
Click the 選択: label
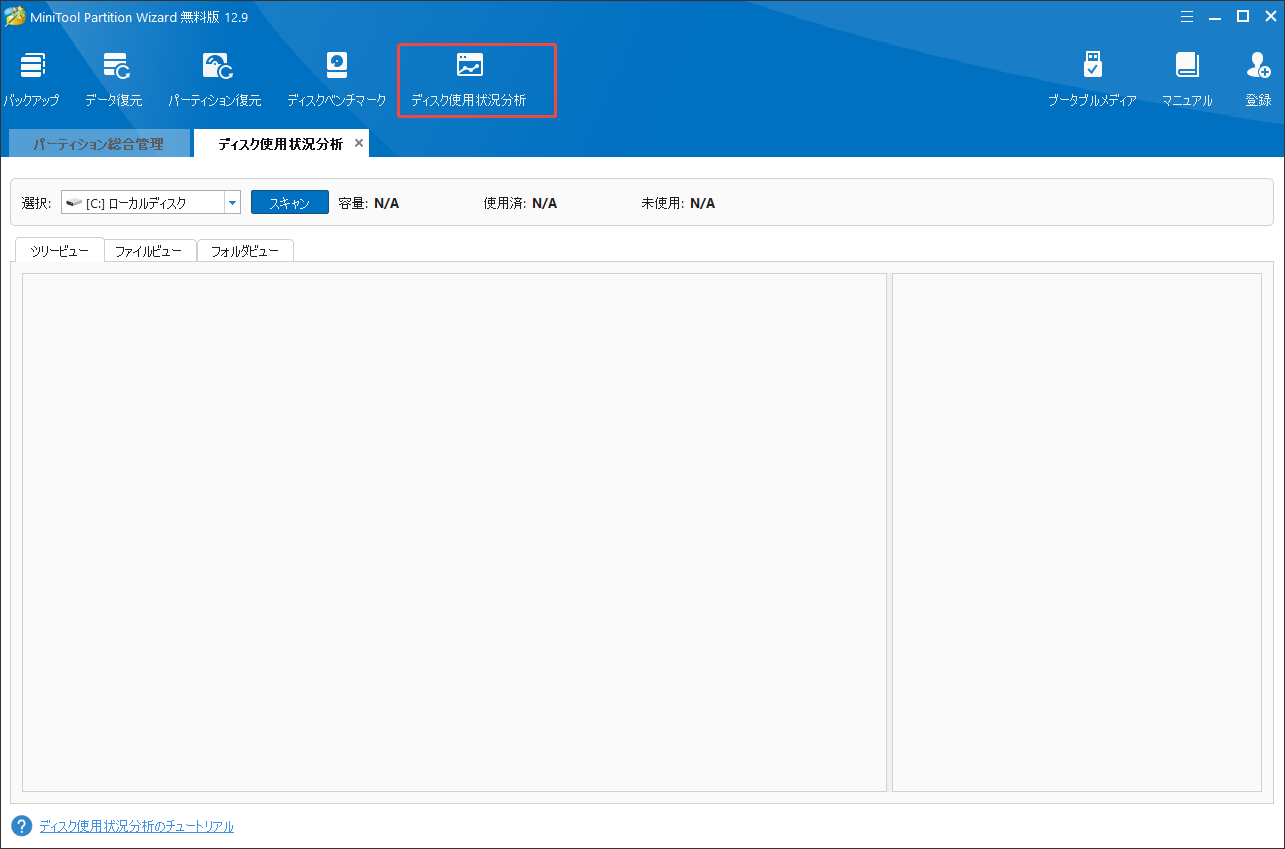[x=37, y=203]
